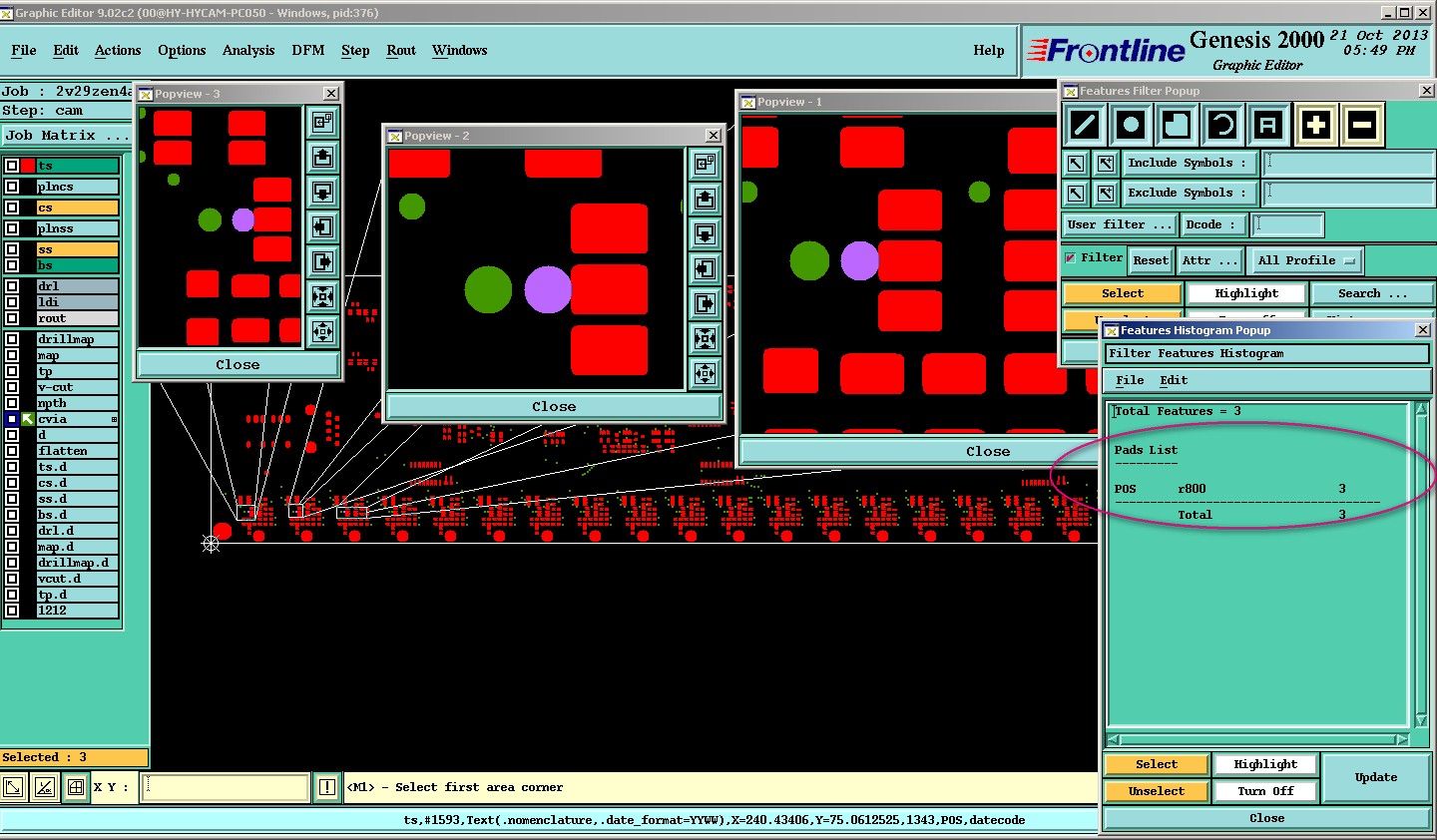Select the surface feature filter icon

coord(1177,126)
